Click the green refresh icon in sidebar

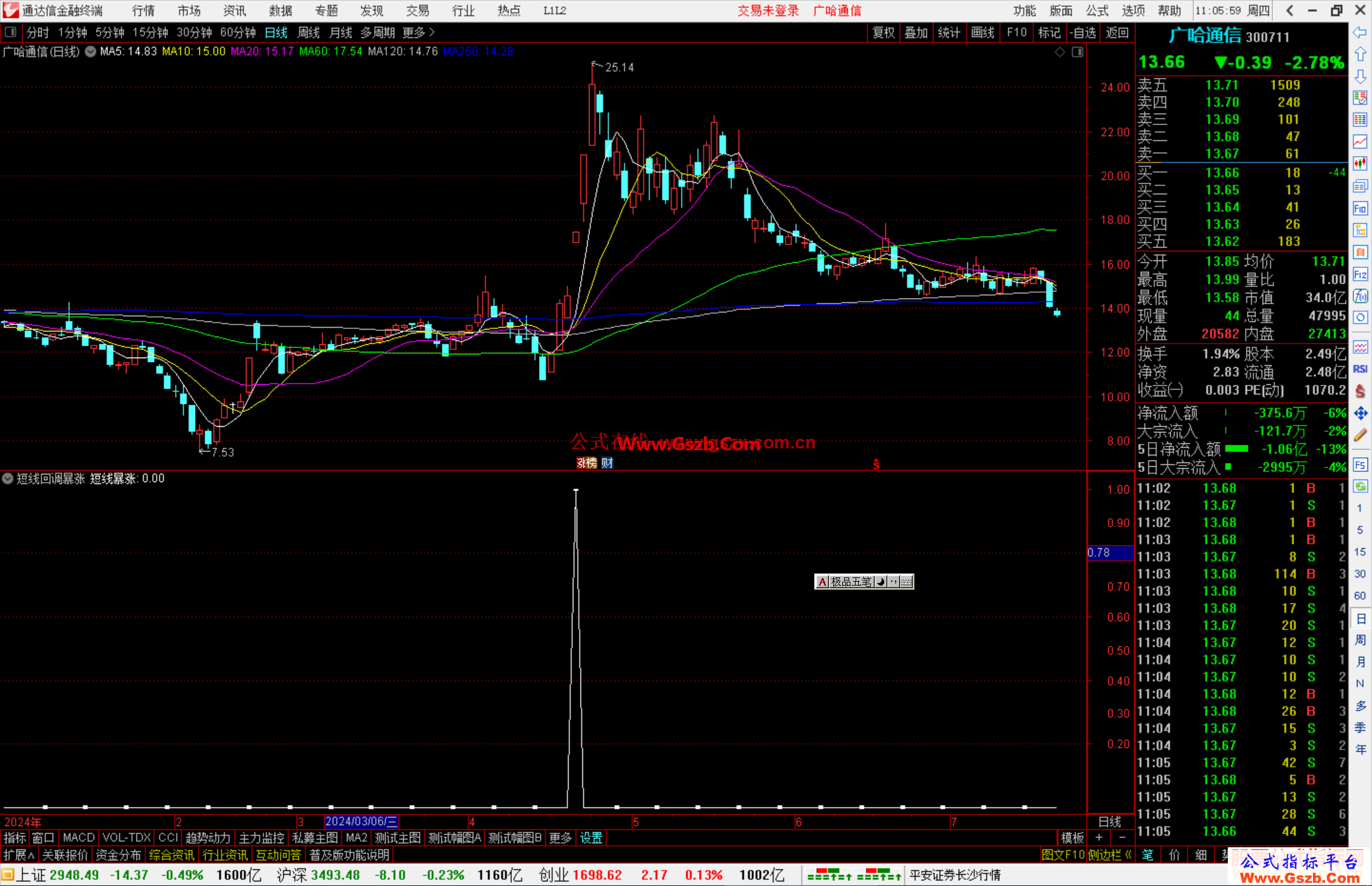click(1360, 487)
